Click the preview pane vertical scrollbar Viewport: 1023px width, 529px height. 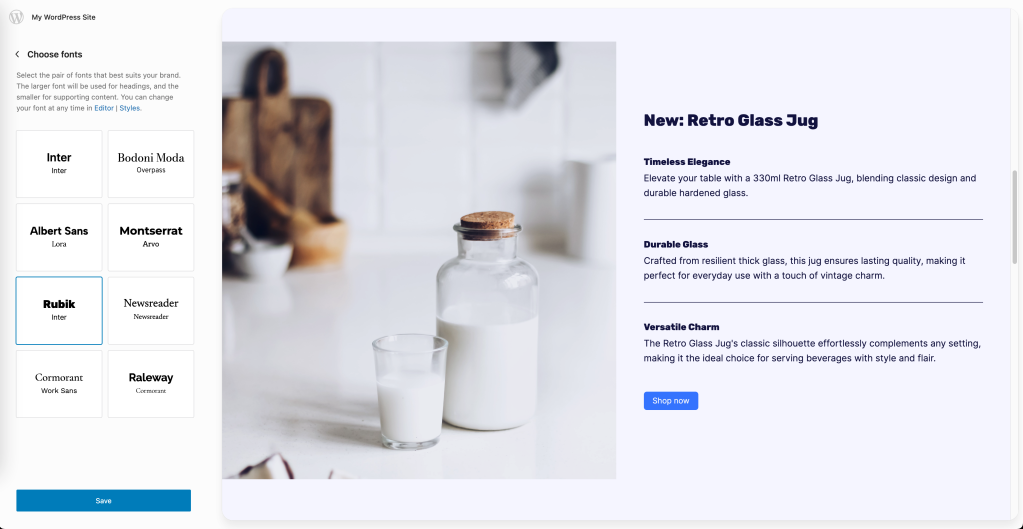1015,217
